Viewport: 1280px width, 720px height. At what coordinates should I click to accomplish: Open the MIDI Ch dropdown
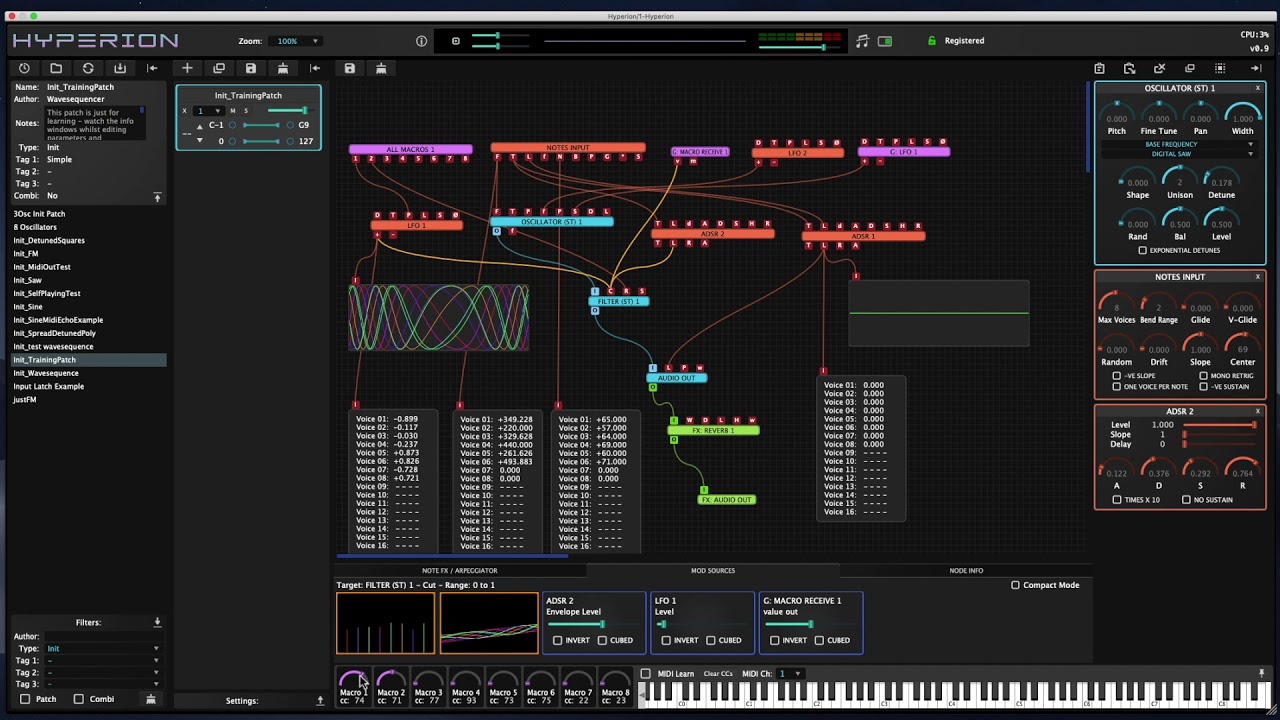click(790, 674)
